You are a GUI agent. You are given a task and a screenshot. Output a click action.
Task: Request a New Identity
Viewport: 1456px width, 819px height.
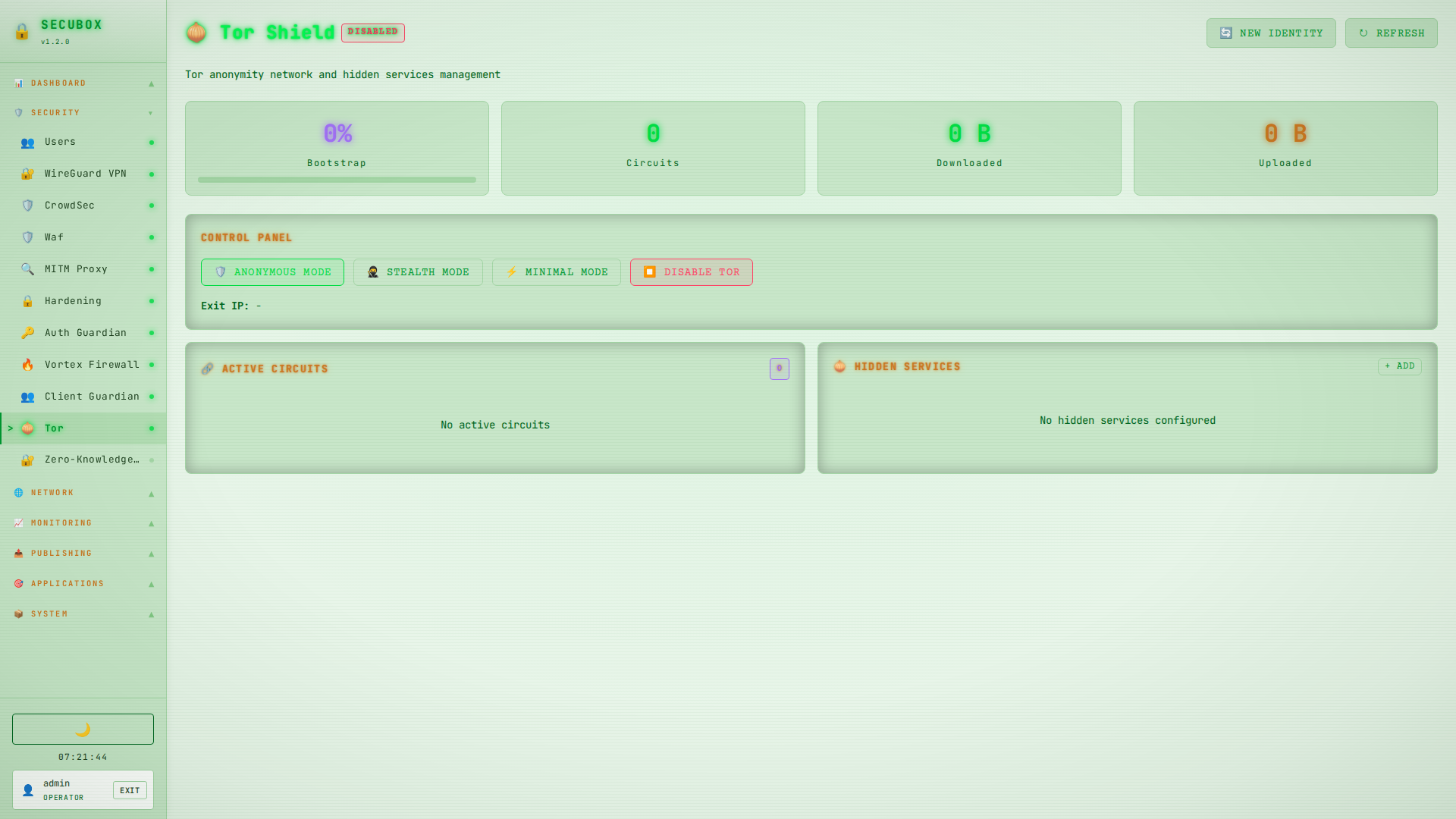[x=1271, y=33]
